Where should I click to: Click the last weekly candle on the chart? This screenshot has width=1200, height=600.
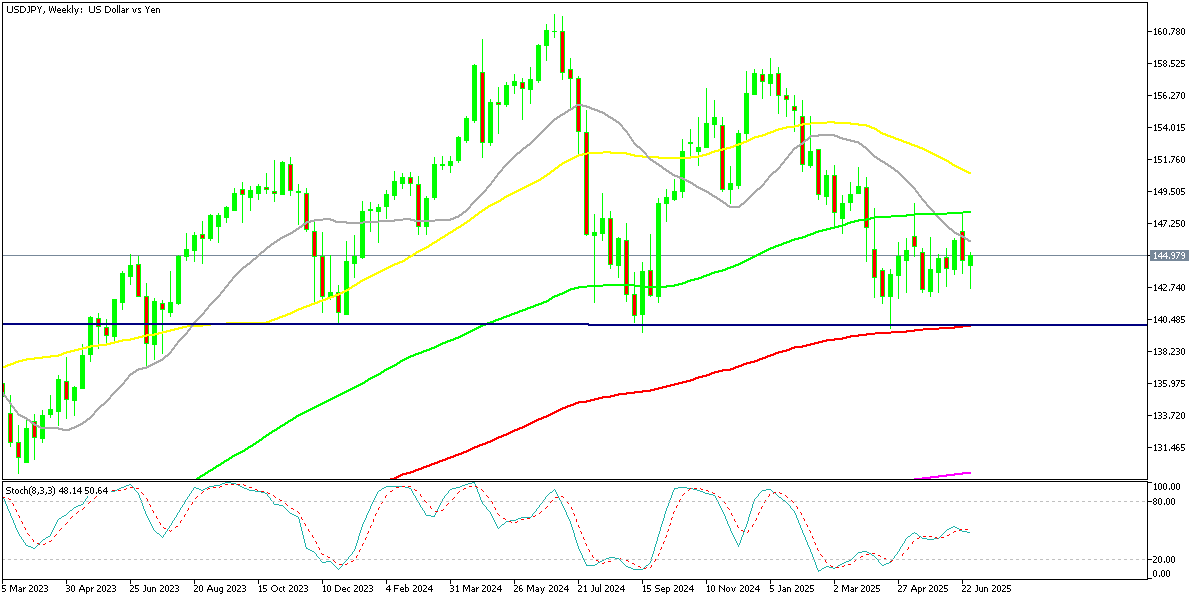pyautogui.click(x=970, y=260)
